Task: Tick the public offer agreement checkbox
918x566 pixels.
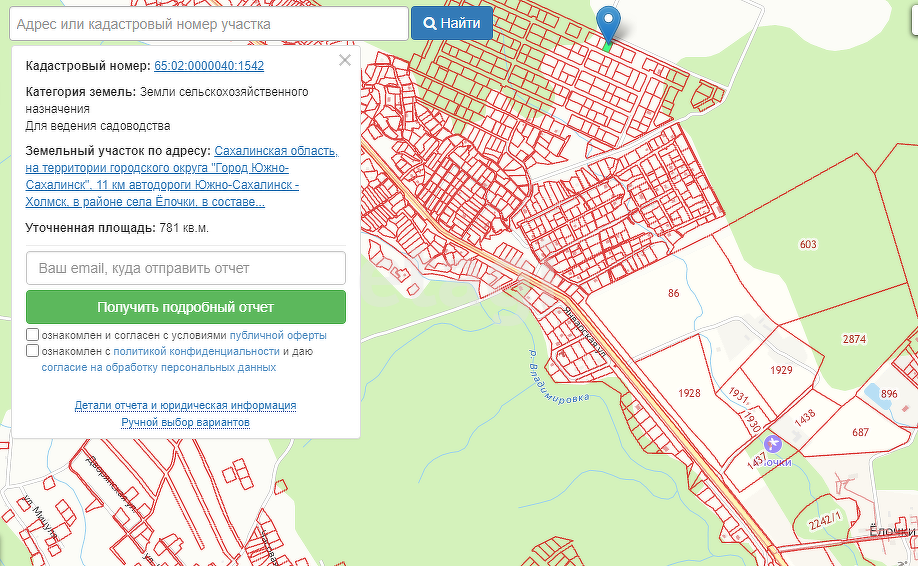Action: [33, 335]
